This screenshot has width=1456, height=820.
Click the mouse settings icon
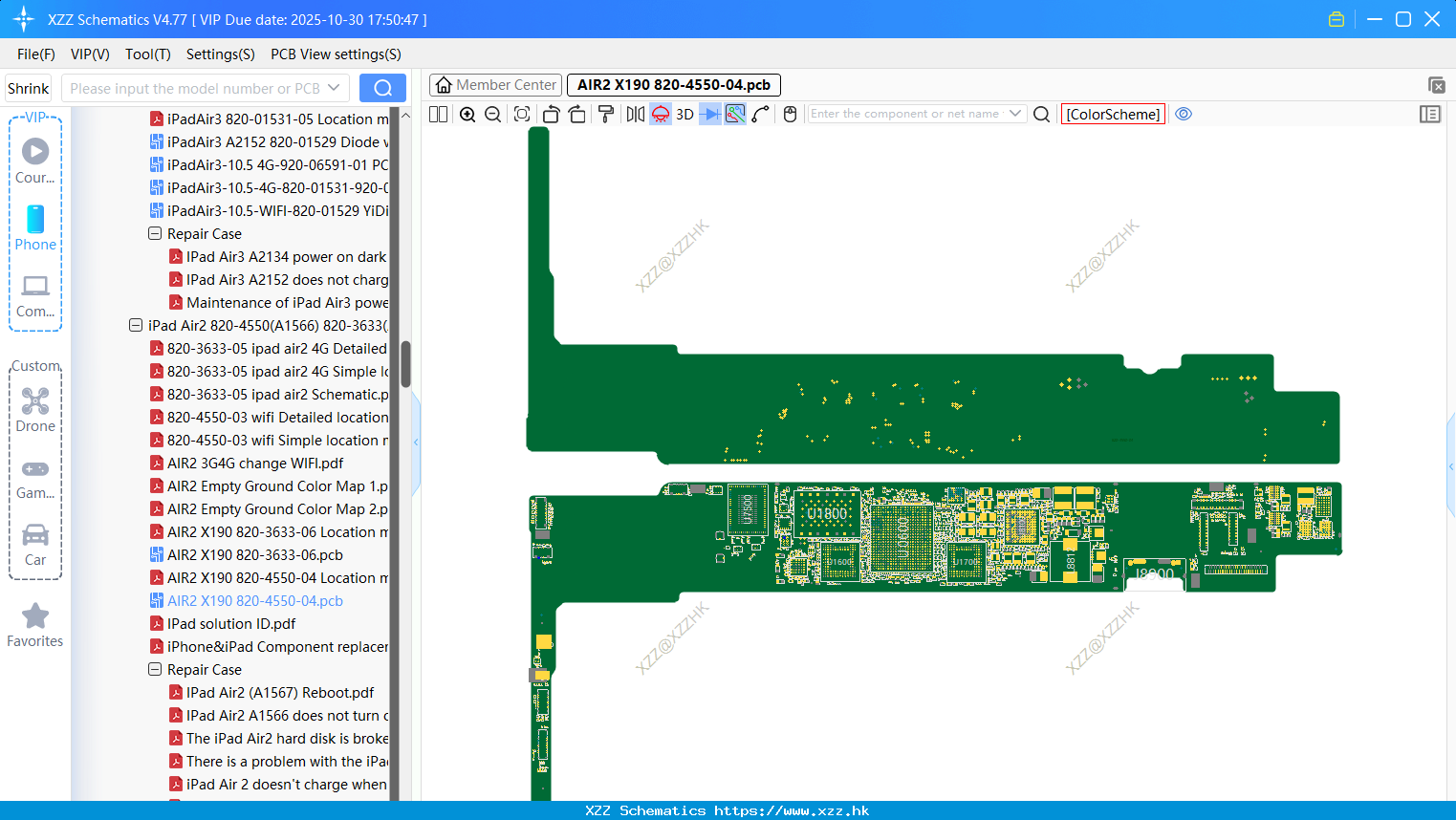(790, 114)
